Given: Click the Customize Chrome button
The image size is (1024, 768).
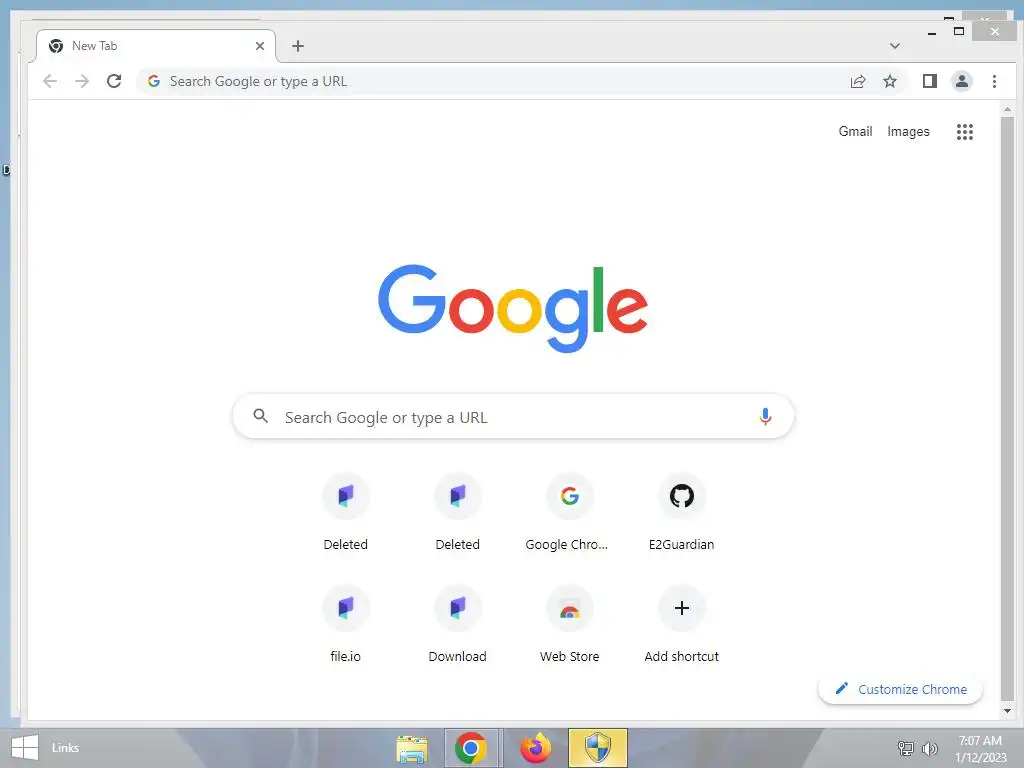Looking at the screenshot, I should click(901, 689).
